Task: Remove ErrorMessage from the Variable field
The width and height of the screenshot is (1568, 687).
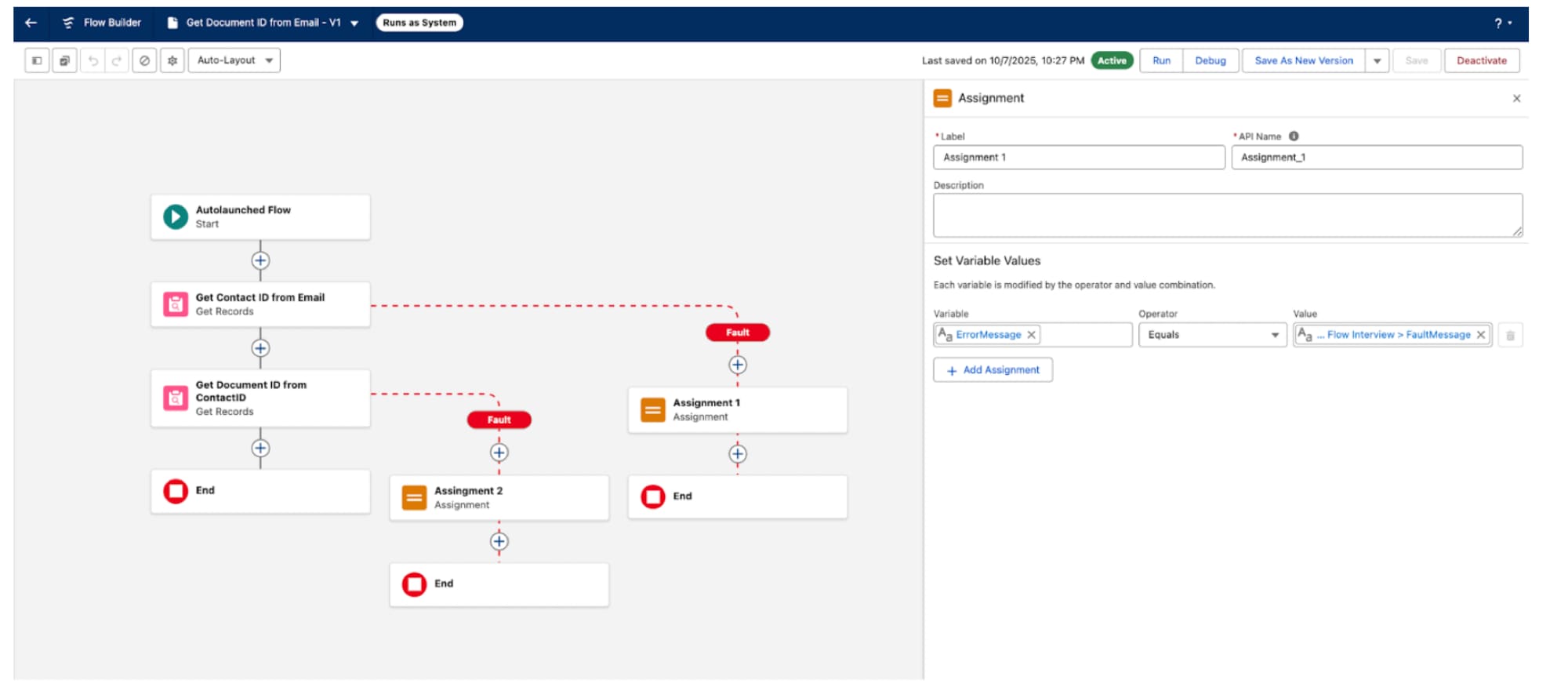Action: coord(1032,335)
